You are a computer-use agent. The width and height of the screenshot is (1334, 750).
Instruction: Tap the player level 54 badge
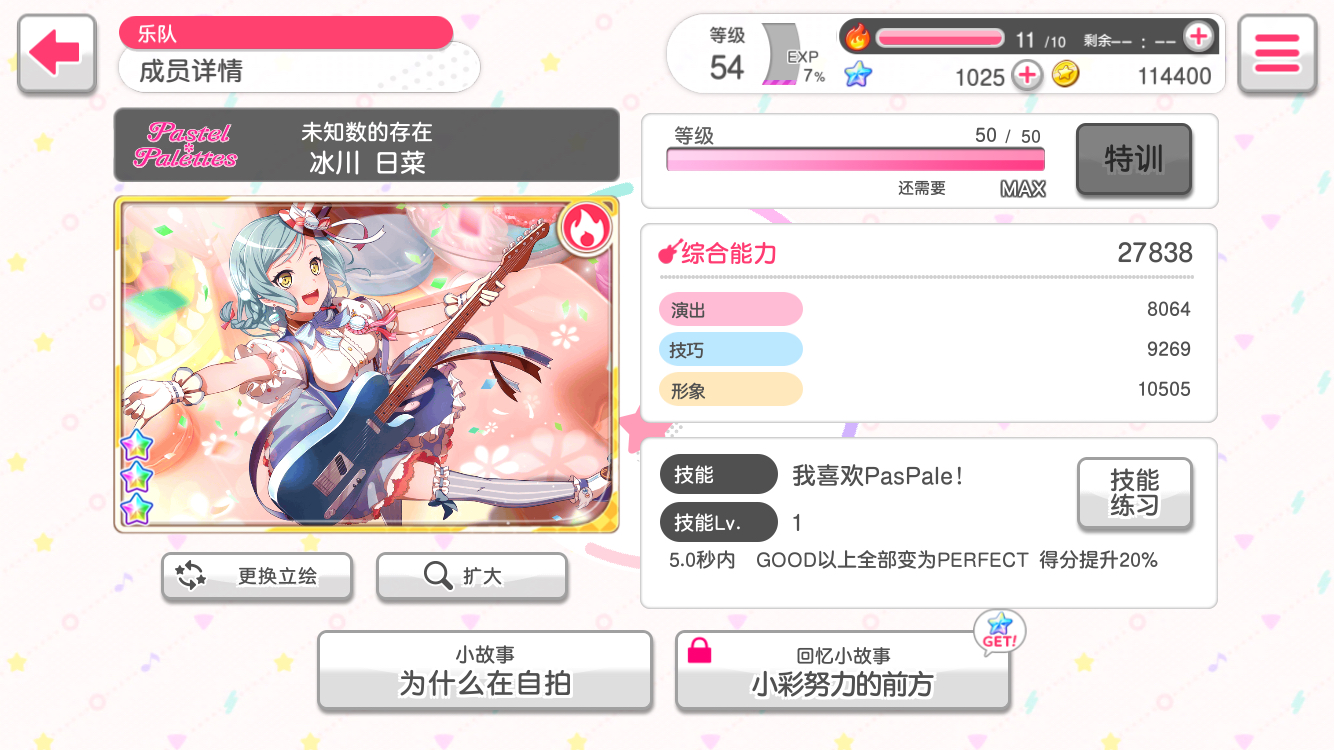[728, 55]
